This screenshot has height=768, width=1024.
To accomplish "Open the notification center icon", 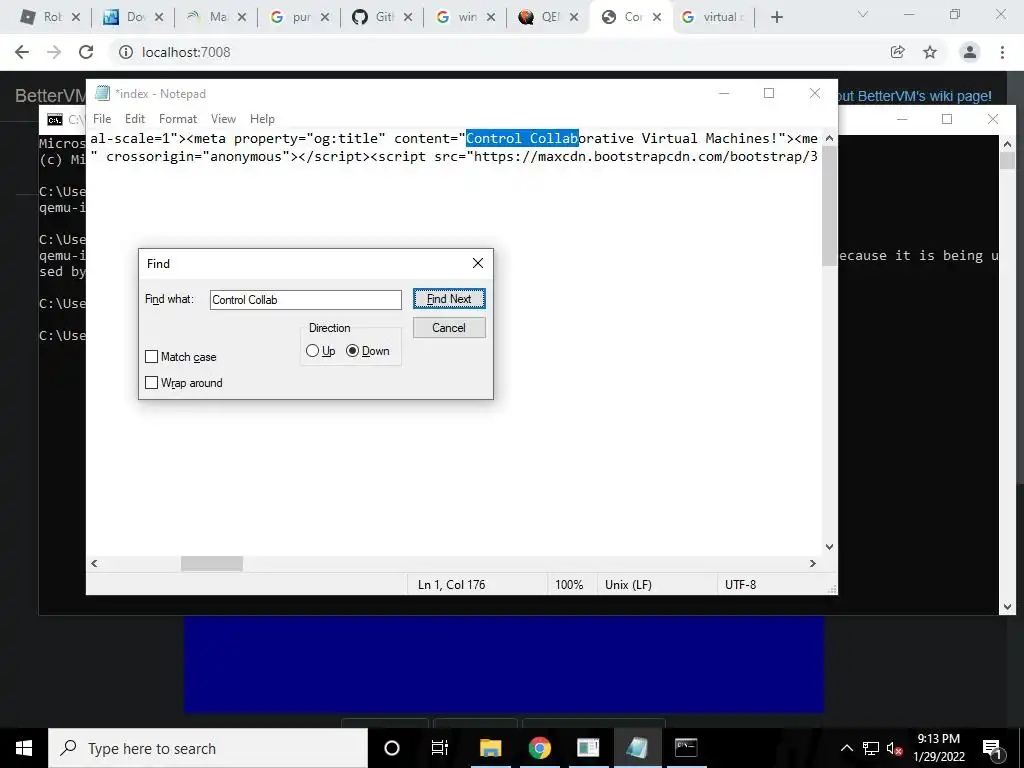I will (993, 748).
